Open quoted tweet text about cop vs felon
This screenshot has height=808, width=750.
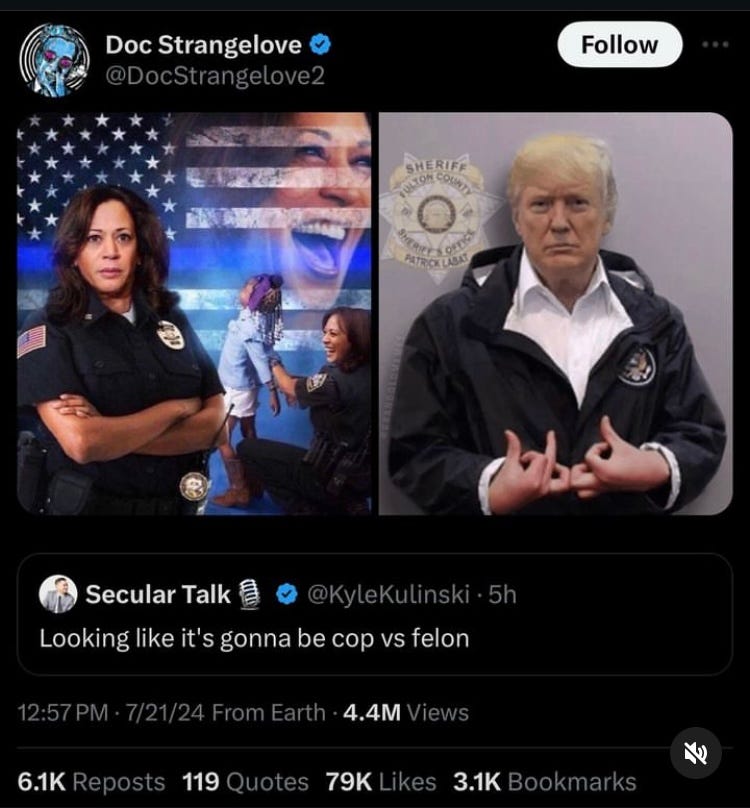click(255, 638)
